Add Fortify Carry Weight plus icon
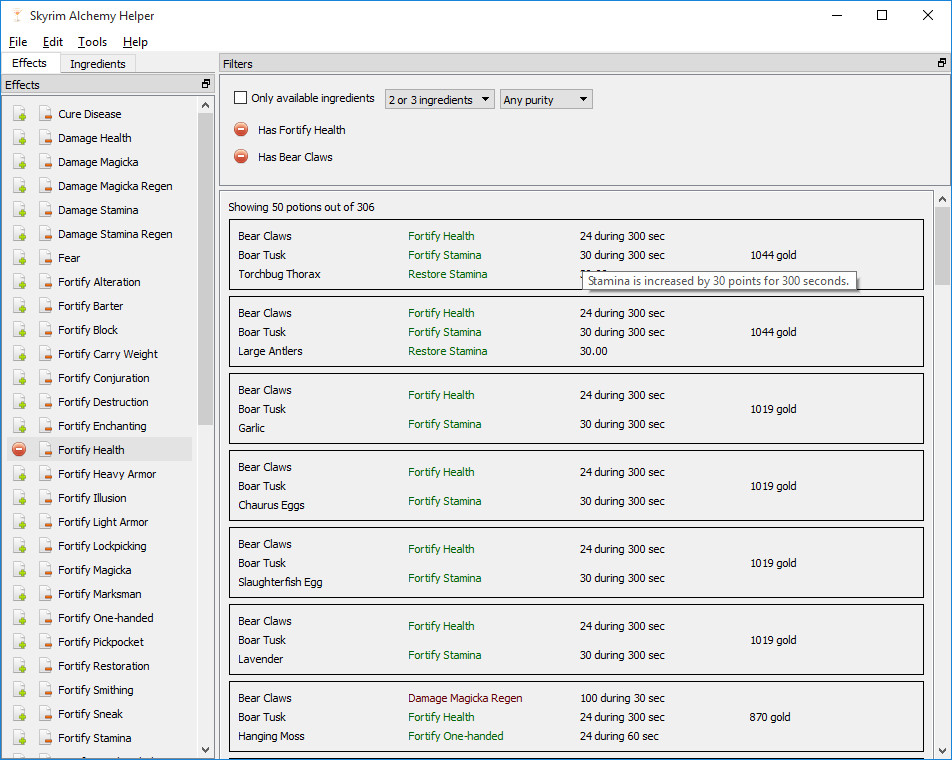952x760 pixels. 19,354
